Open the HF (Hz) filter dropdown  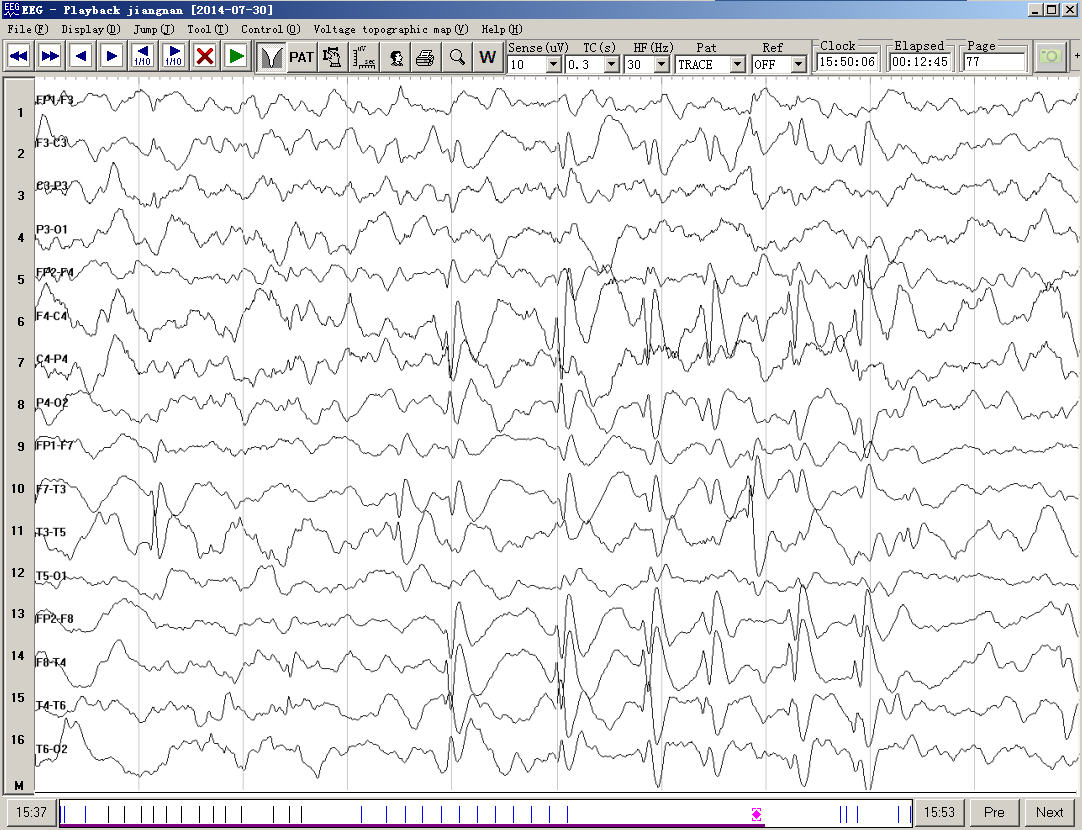pyautogui.click(x=661, y=65)
